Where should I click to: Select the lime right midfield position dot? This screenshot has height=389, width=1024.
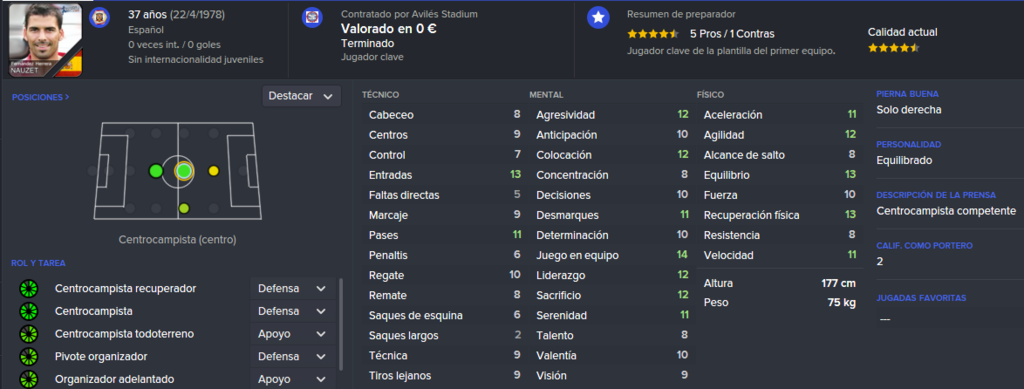[184, 208]
